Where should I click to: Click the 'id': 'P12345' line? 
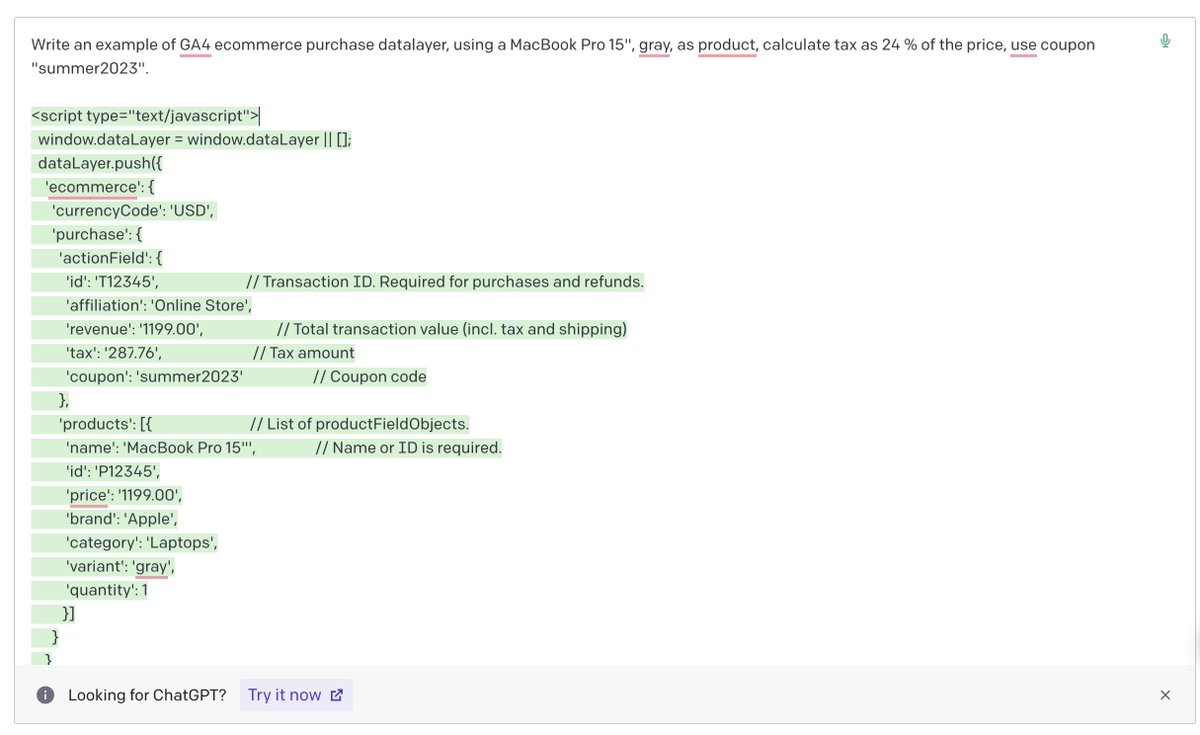click(x=112, y=472)
